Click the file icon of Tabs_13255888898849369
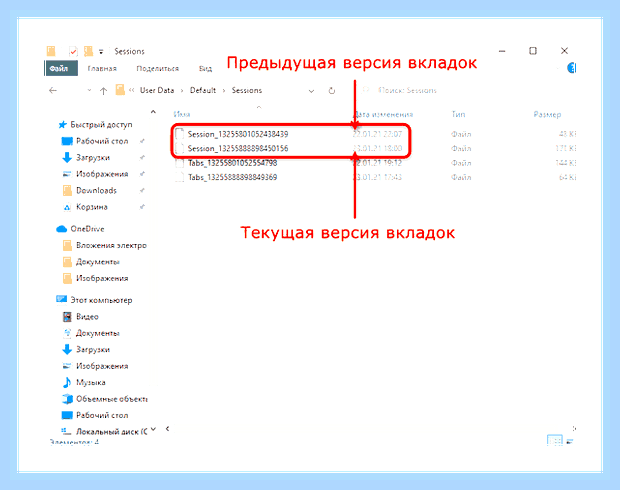 click(x=180, y=177)
